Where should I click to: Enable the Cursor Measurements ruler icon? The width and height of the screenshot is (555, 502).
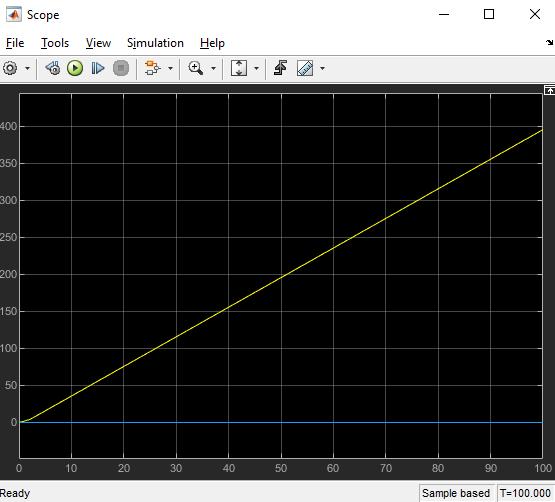pos(305,68)
